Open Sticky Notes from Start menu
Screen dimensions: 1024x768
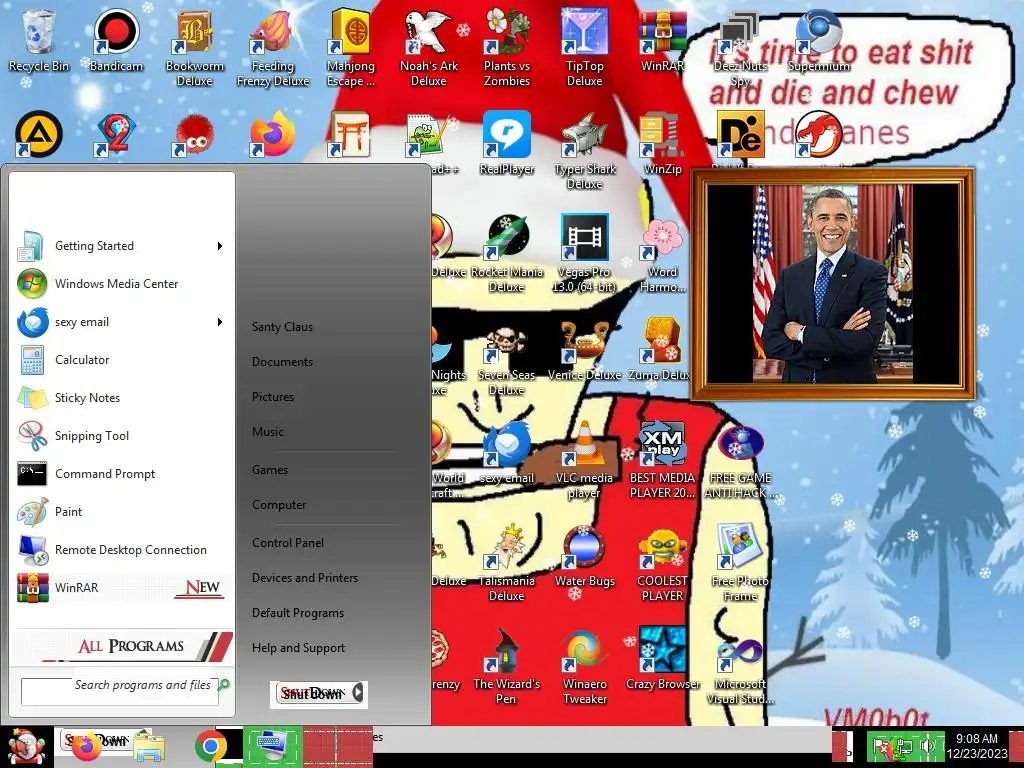click(121, 398)
